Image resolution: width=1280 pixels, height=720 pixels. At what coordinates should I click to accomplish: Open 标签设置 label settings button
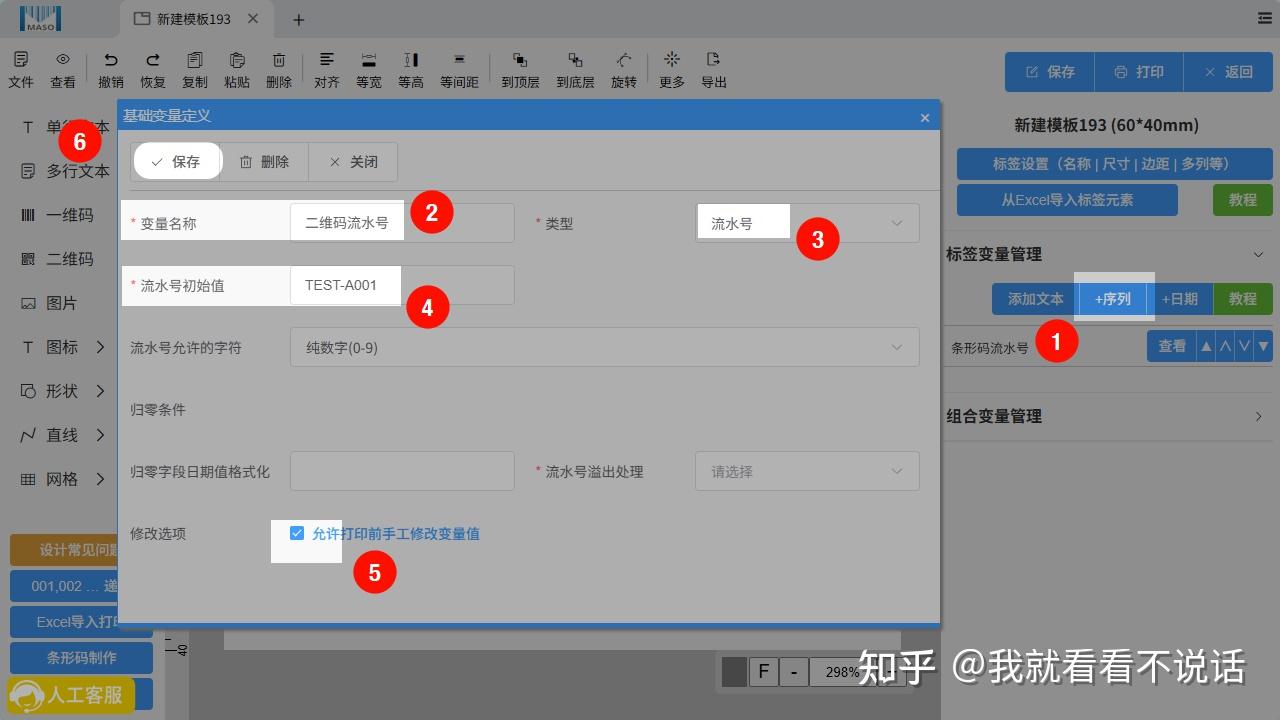coord(1115,163)
